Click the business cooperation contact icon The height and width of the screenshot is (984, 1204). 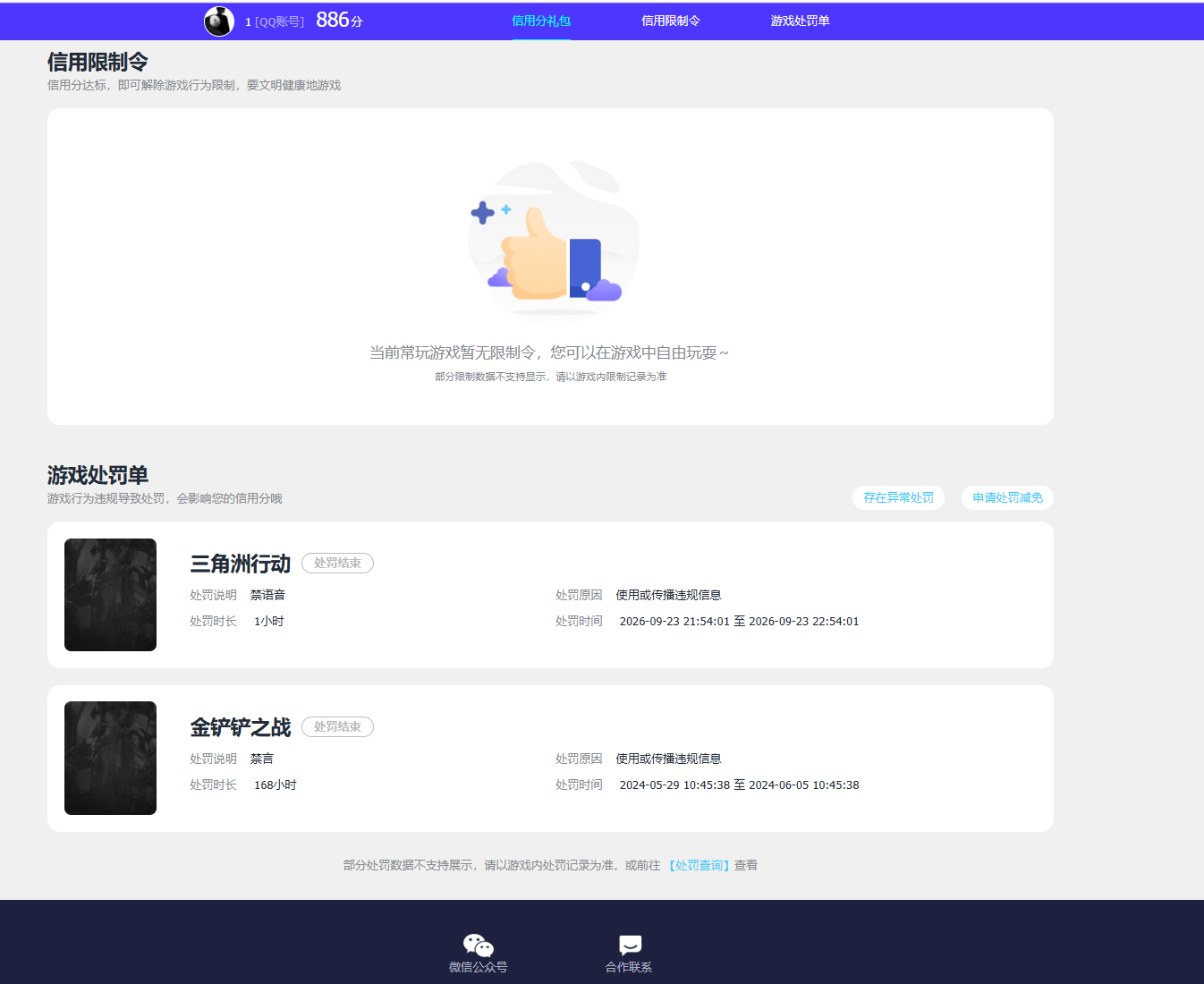tap(630, 945)
